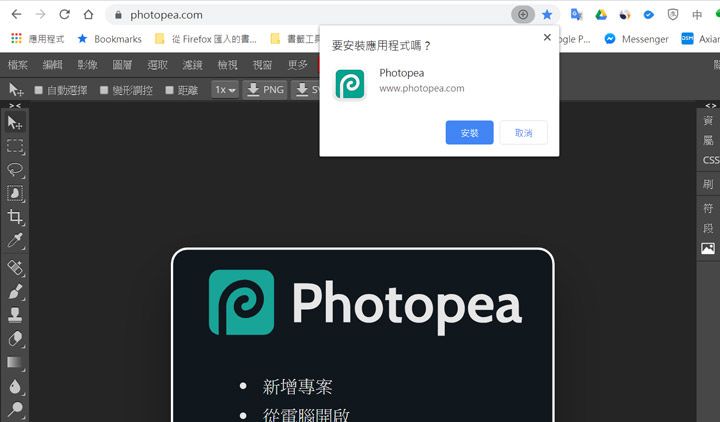Open the Messenger bookmark
This screenshot has height=422, width=720.
tap(636, 39)
